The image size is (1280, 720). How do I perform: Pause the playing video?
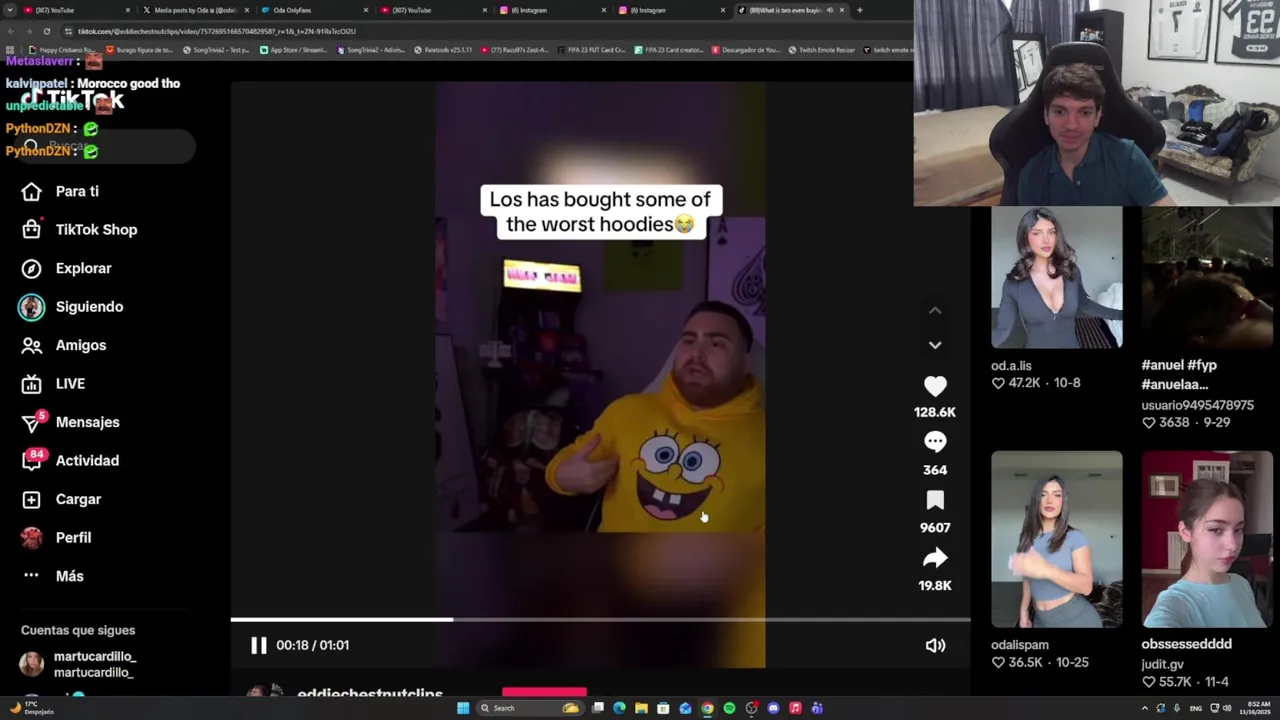(258, 645)
